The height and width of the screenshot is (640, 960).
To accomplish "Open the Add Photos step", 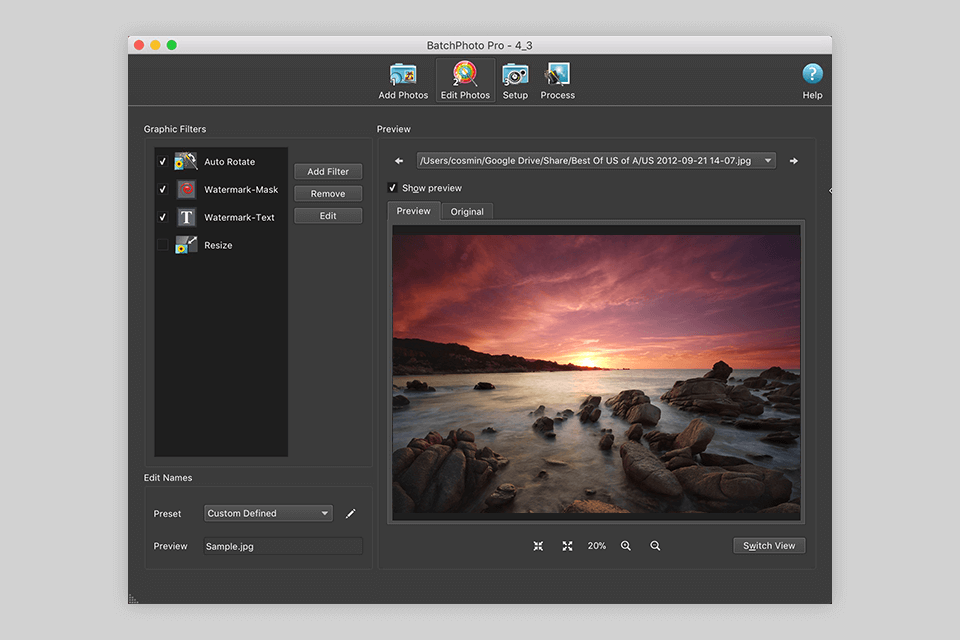I will click(x=403, y=81).
